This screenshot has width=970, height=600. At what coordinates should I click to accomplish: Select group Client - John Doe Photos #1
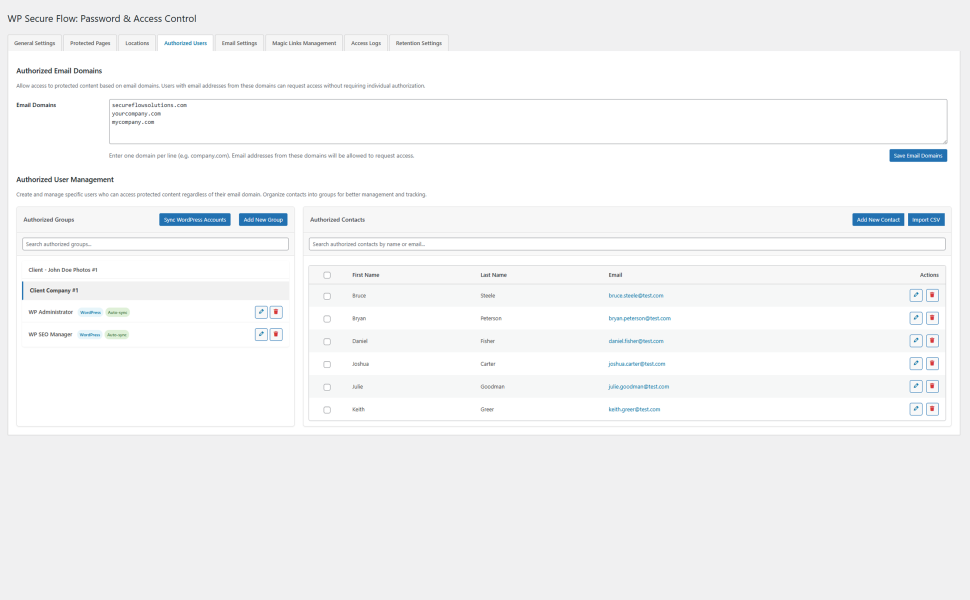156,270
